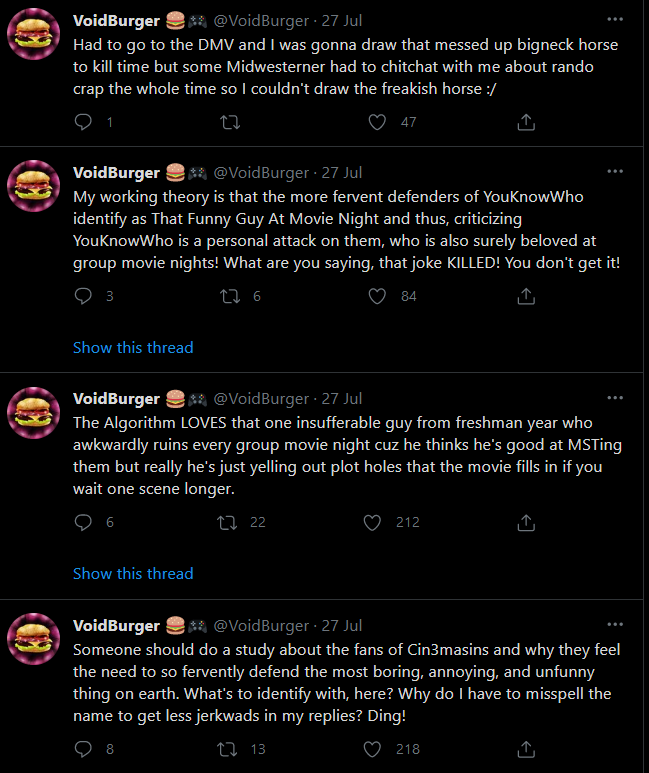Share the Algorithm movie night tweet
Image resolution: width=649 pixels, height=773 pixels.
pos(526,522)
